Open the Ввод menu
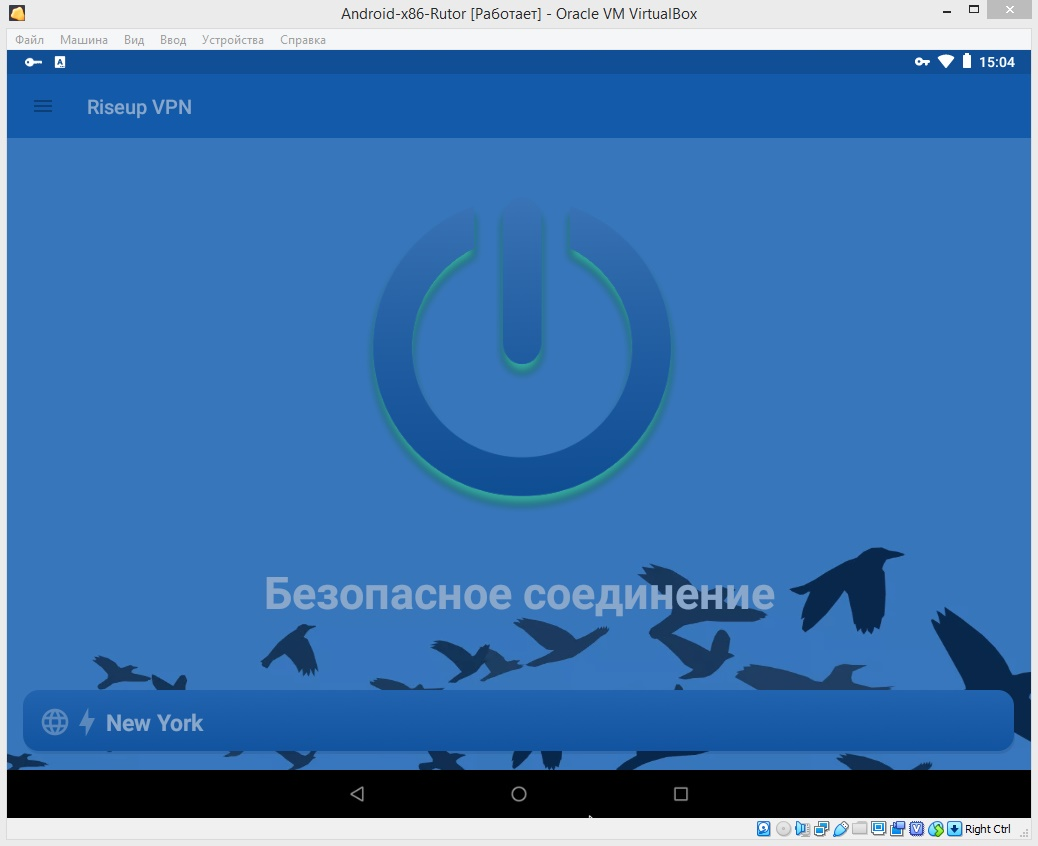The image size is (1038, 846). point(173,40)
